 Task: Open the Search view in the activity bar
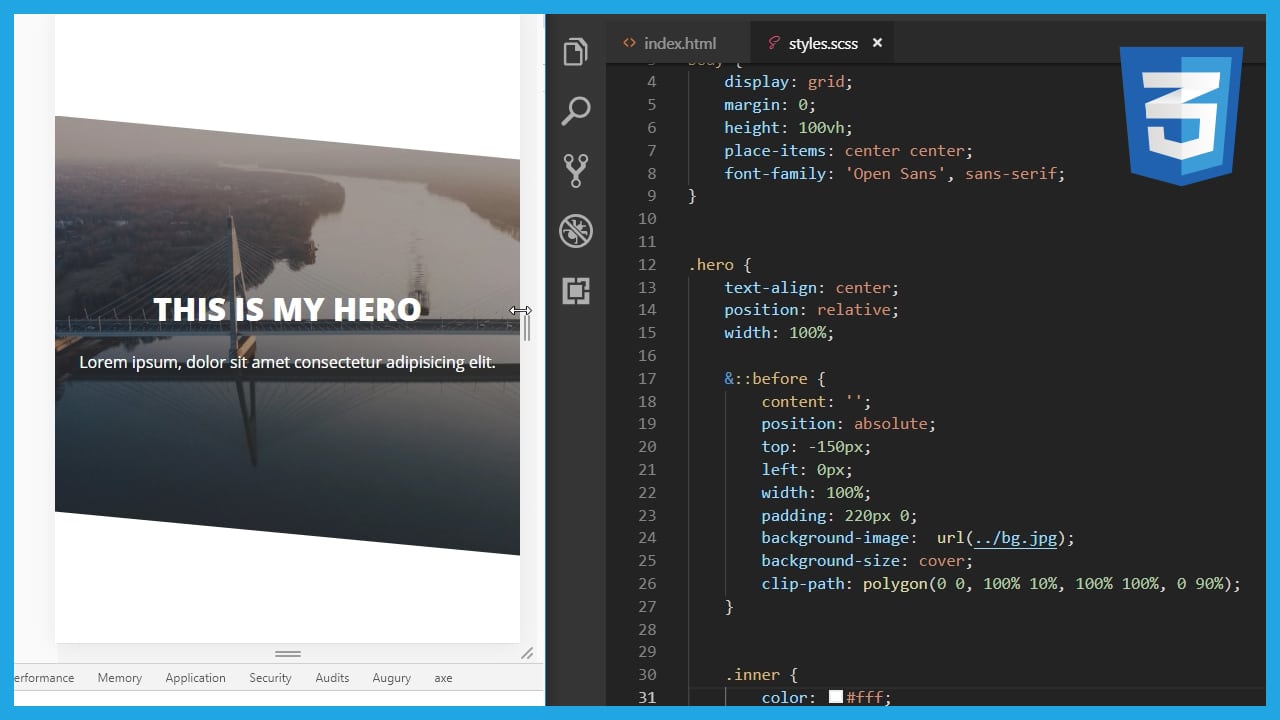click(575, 111)
